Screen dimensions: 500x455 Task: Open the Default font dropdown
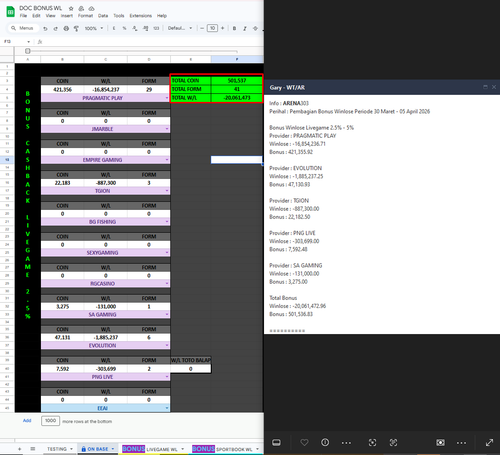(180, 28)
